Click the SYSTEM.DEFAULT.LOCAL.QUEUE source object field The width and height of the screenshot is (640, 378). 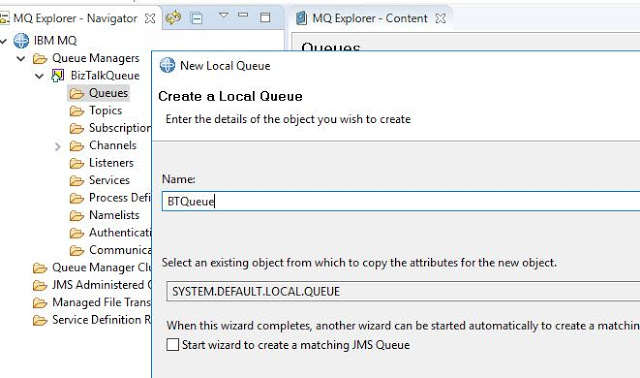point(403,291)
